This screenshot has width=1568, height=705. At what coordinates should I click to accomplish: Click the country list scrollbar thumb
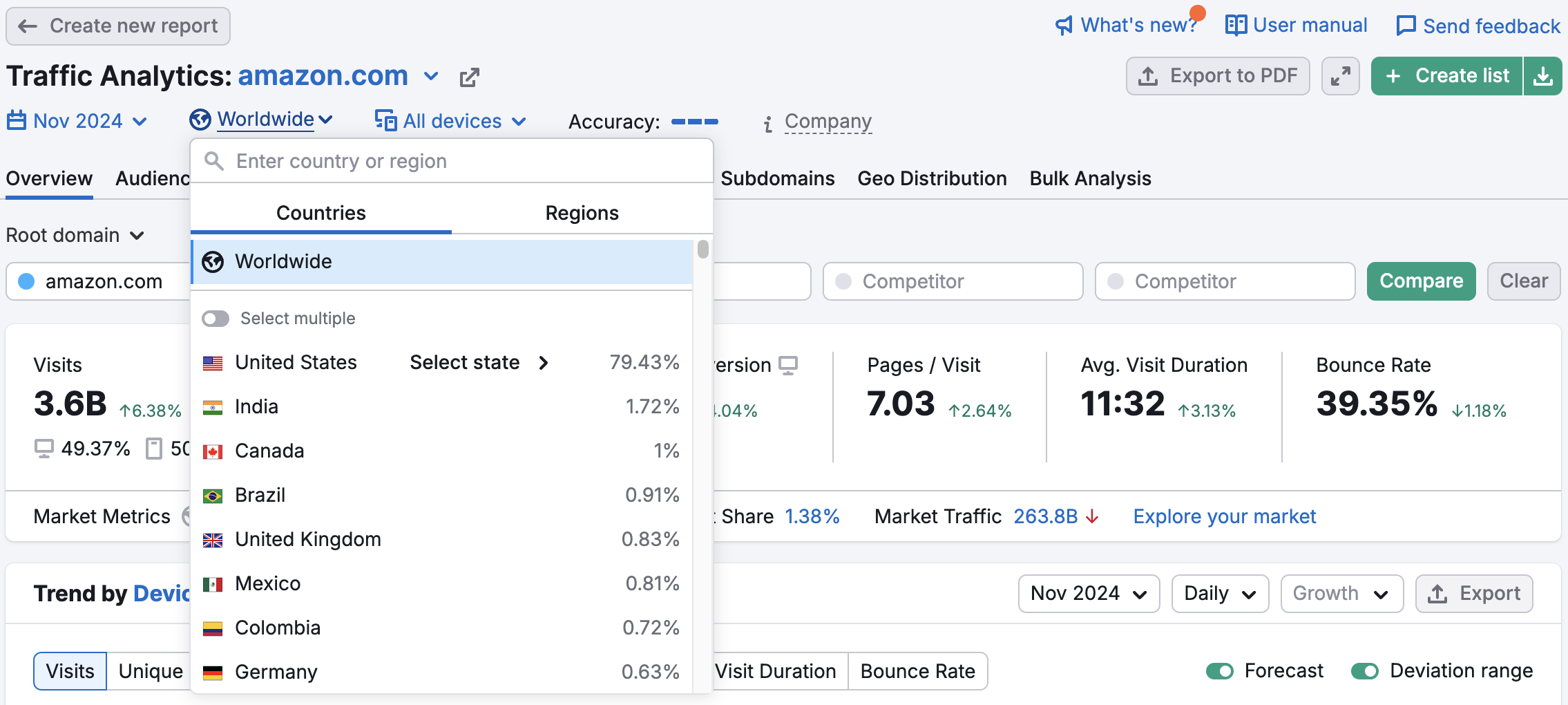702,249
